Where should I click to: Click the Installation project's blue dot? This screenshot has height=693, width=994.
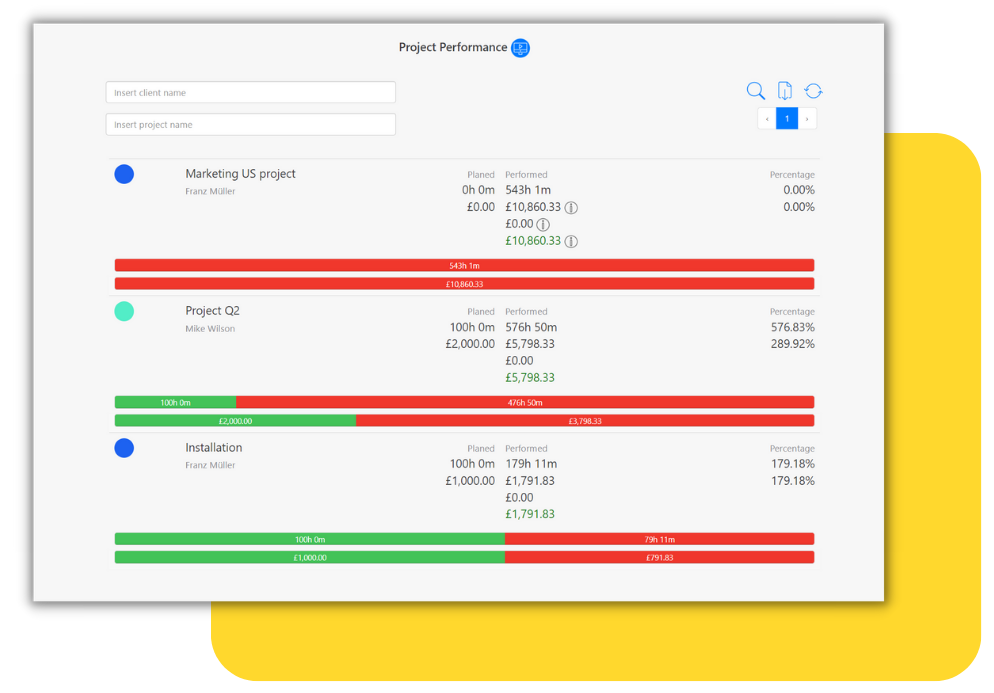coord(124,448)
